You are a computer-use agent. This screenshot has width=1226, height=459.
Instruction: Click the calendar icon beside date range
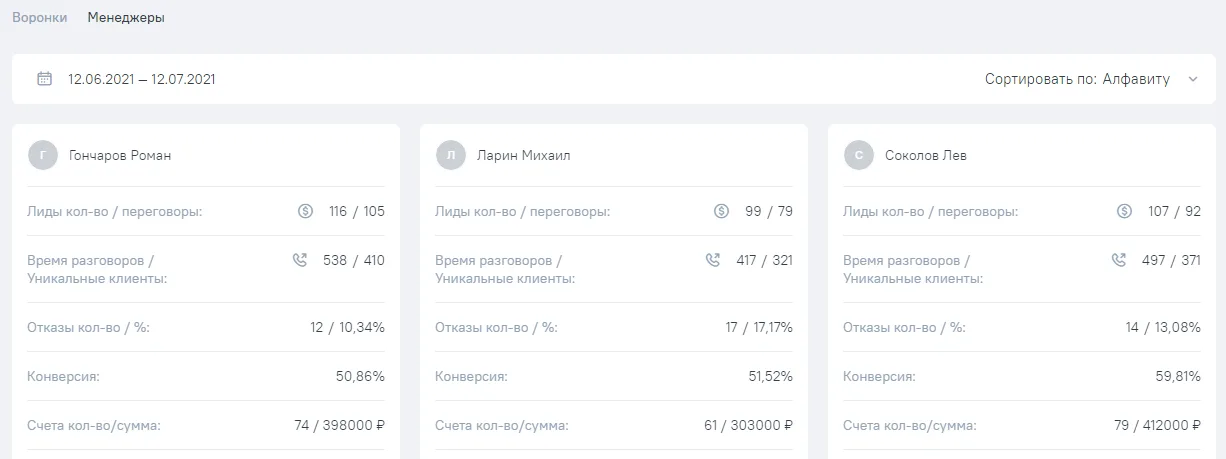click(44, 79)
